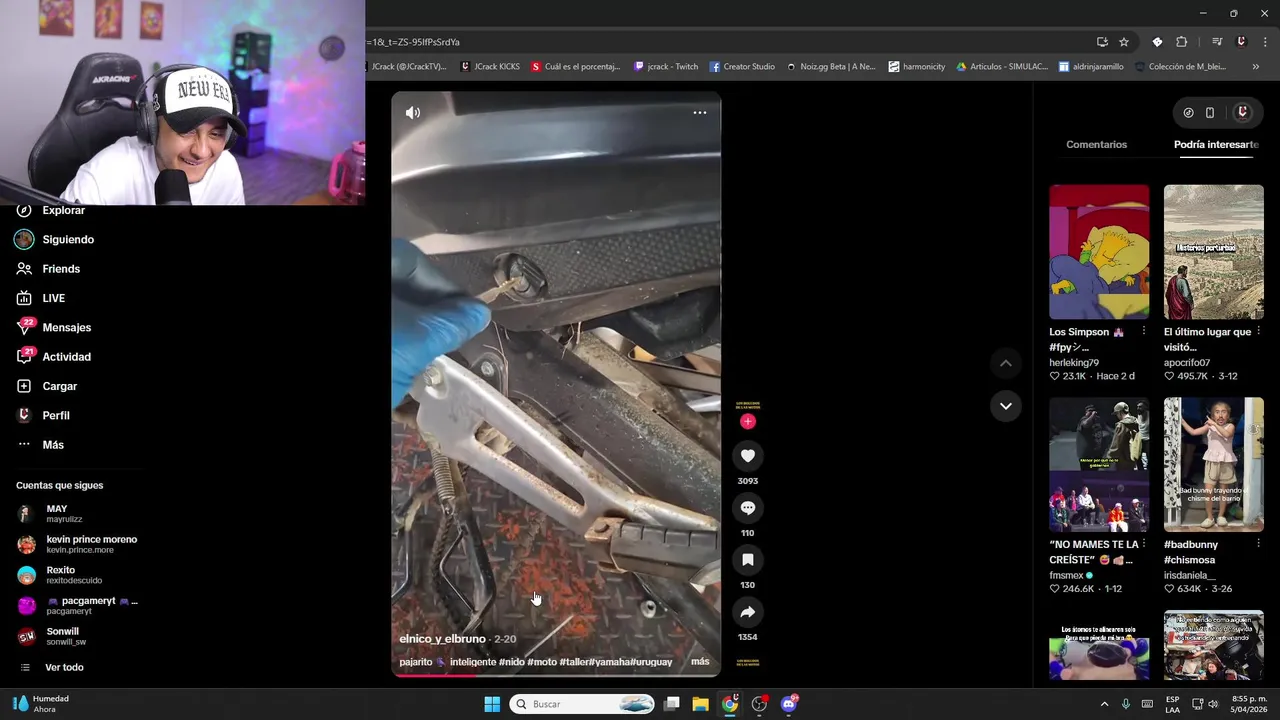Viewport: 1280px width, 720px height.
Task: Open the Windows Start menu
Action: coord(492,704)
